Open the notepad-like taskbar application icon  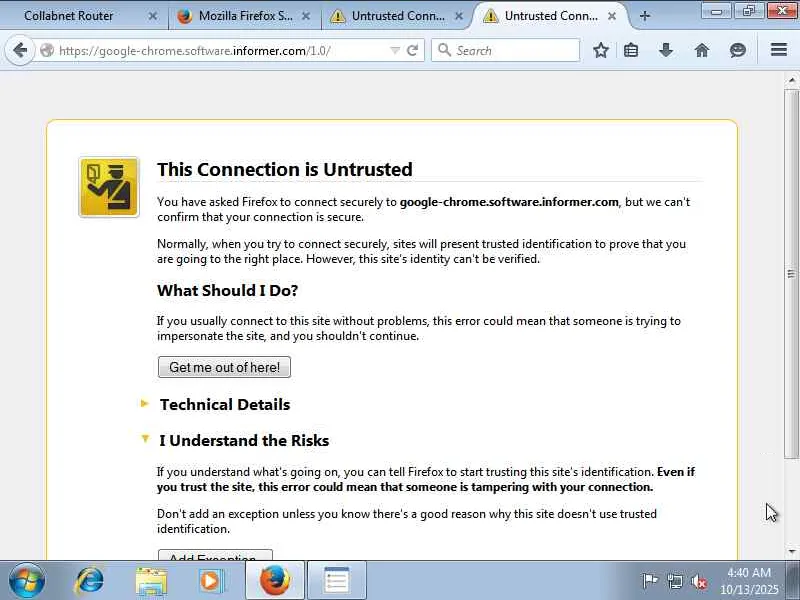337,581
